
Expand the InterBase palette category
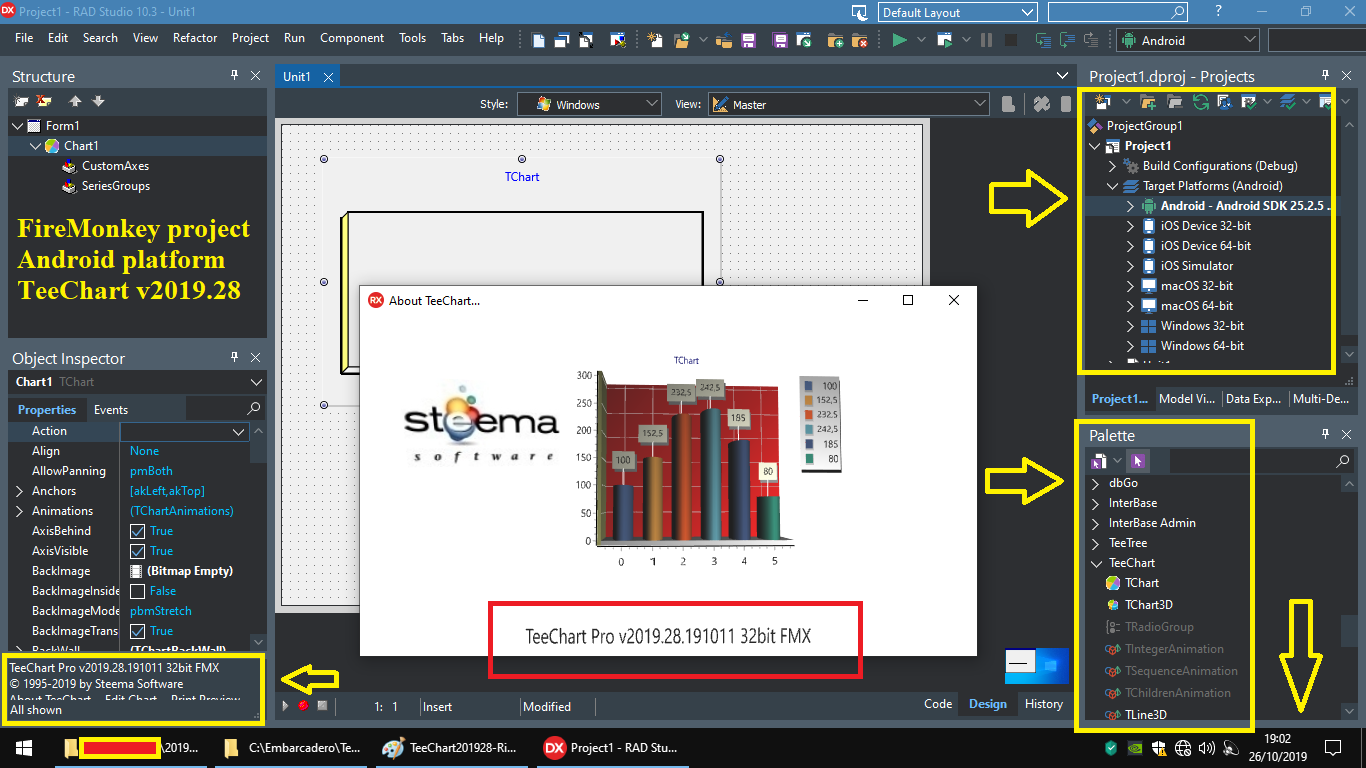[1096, 503]
